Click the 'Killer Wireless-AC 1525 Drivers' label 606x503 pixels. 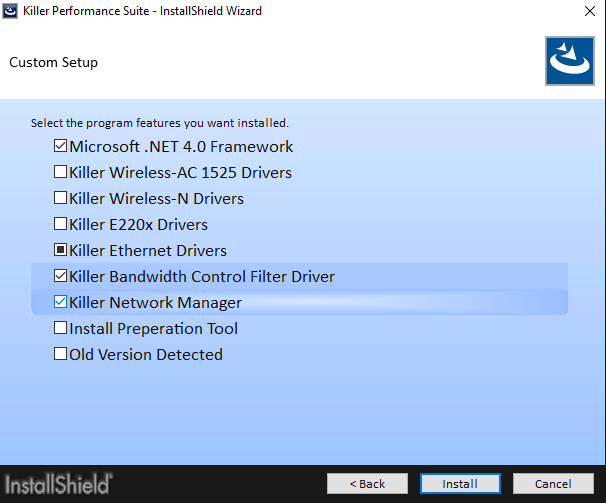tap(180, 172)
